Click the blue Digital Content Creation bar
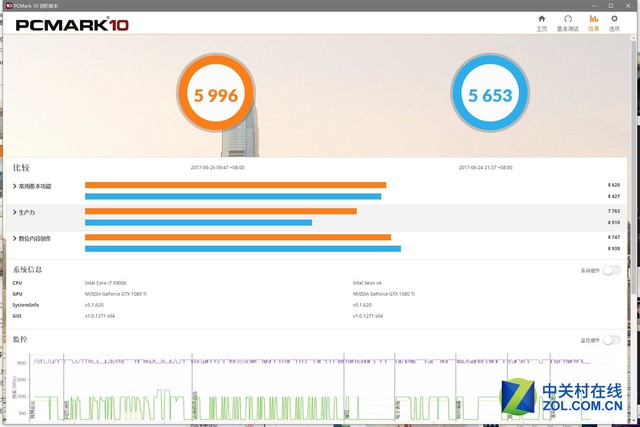 [x=242, y=248]
